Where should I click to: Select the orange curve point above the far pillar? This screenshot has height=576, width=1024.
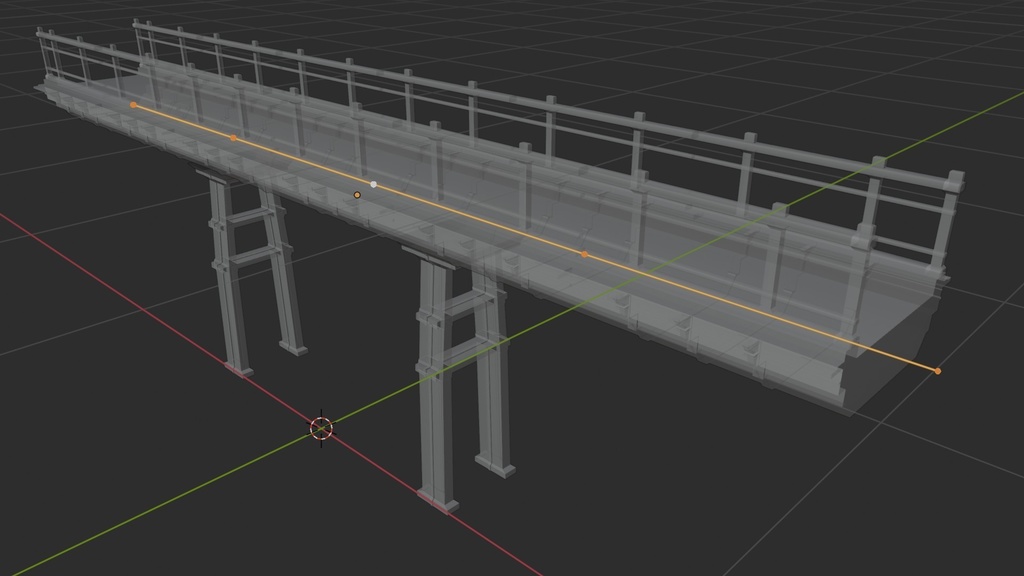click(x=233, y=138)
